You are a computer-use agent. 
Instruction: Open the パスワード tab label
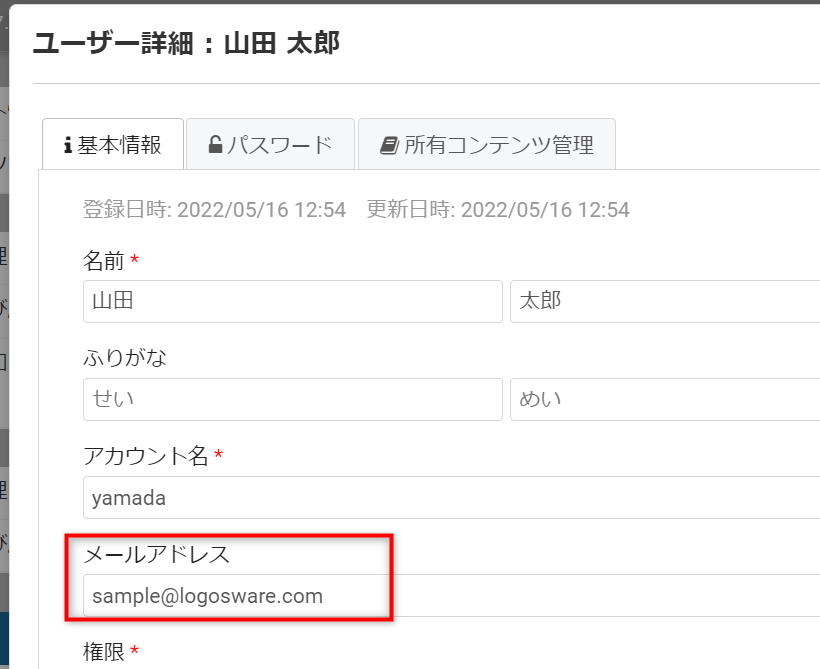pos(279,145)
